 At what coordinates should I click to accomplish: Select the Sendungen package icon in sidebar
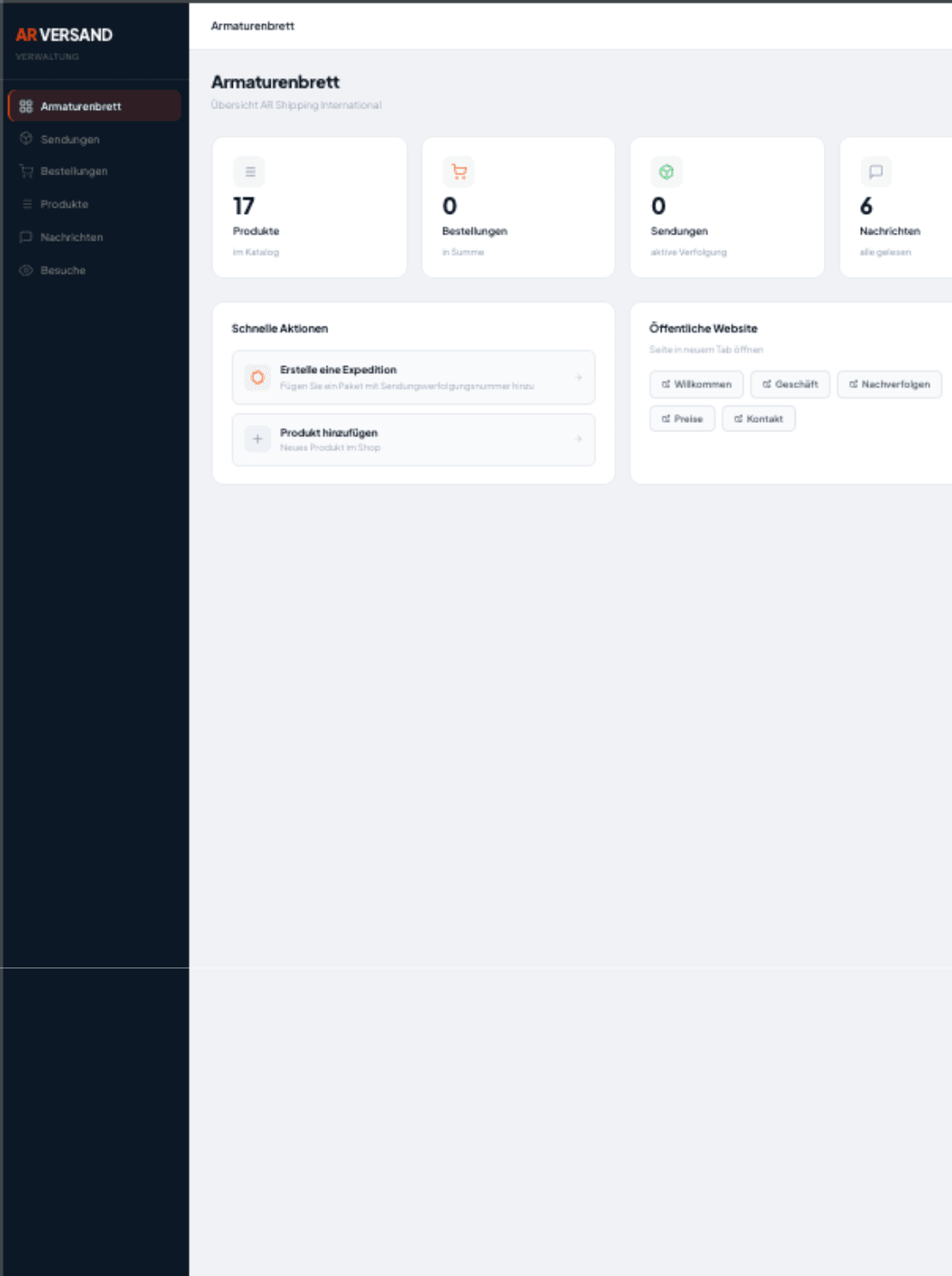click(x=26, y=139)
